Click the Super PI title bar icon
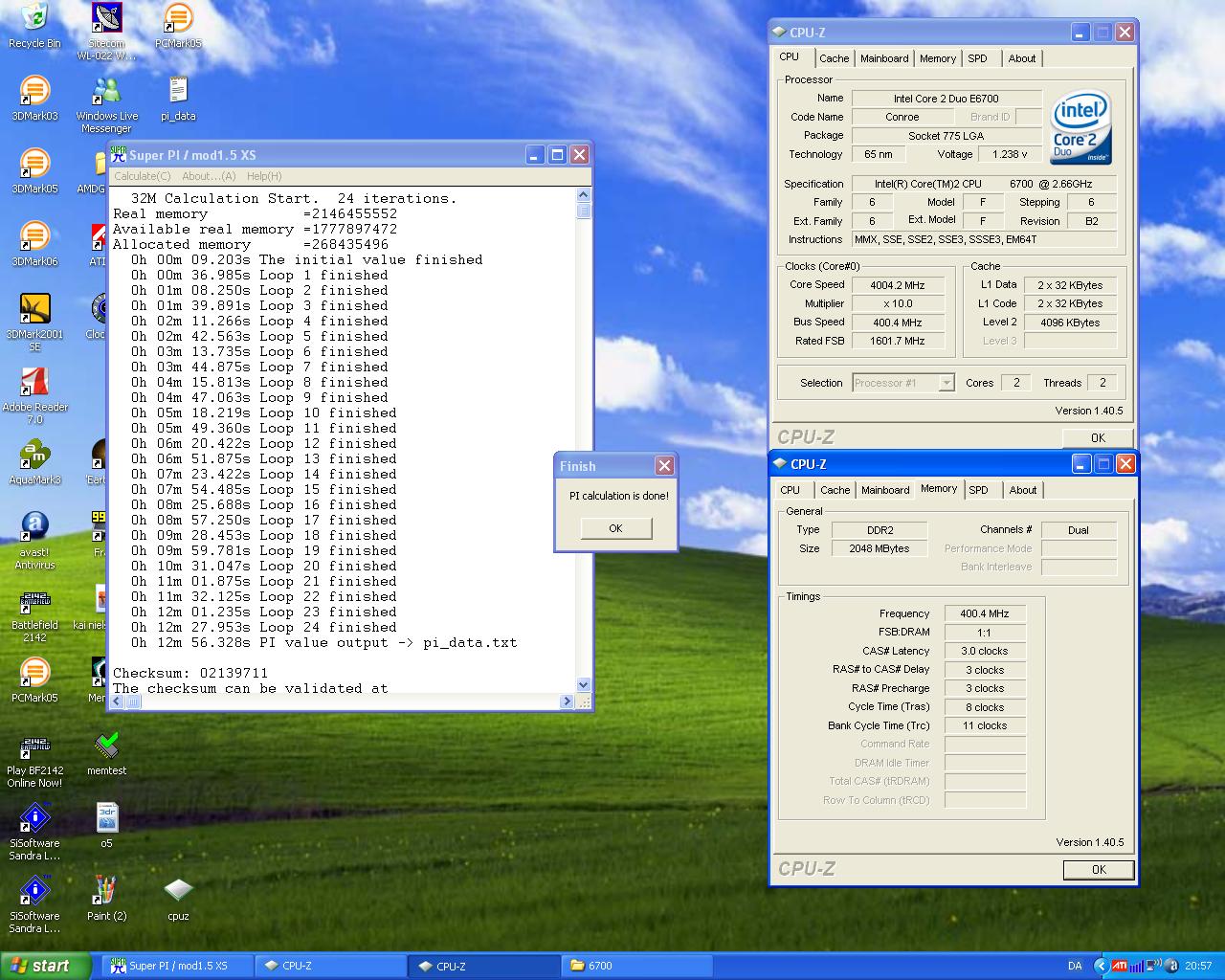This screenshot has width=1225, height=980. click(x=119, y=154)
